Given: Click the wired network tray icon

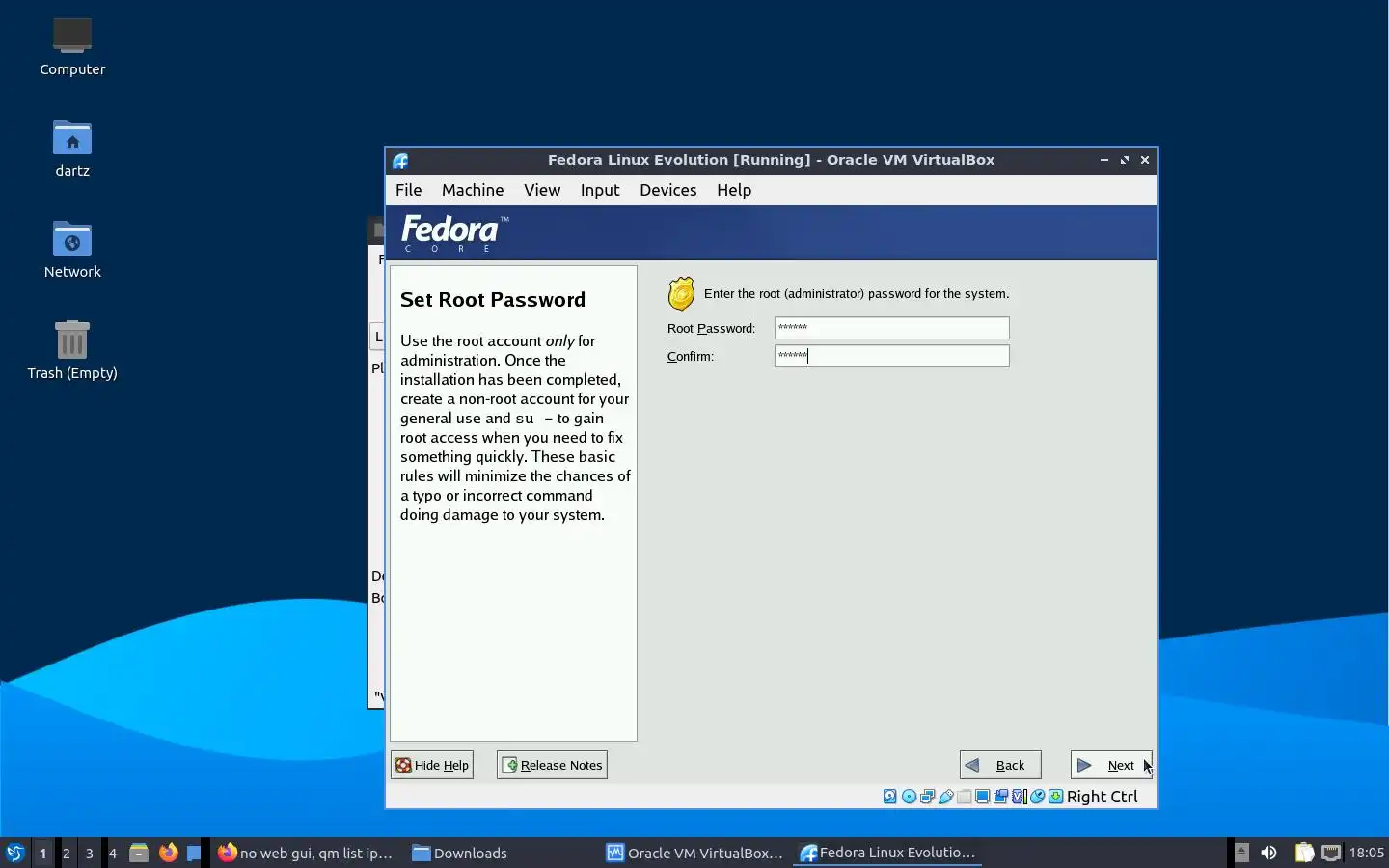Looking at the screenshot, I should tap(1331, 853).
